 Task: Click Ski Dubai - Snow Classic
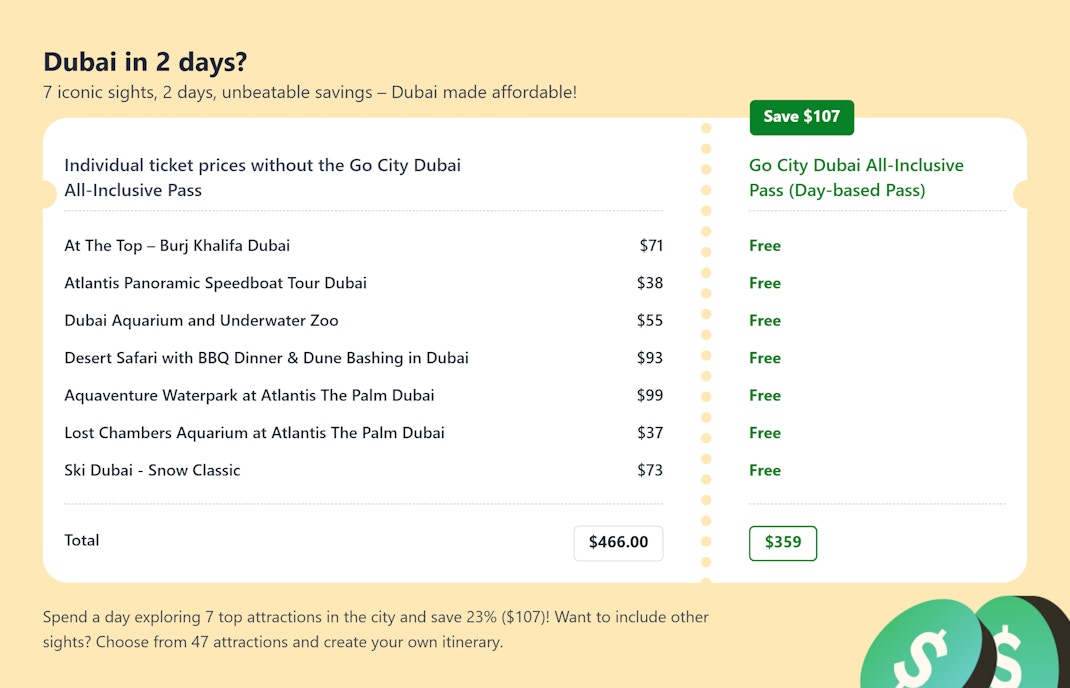click(152, 471)
